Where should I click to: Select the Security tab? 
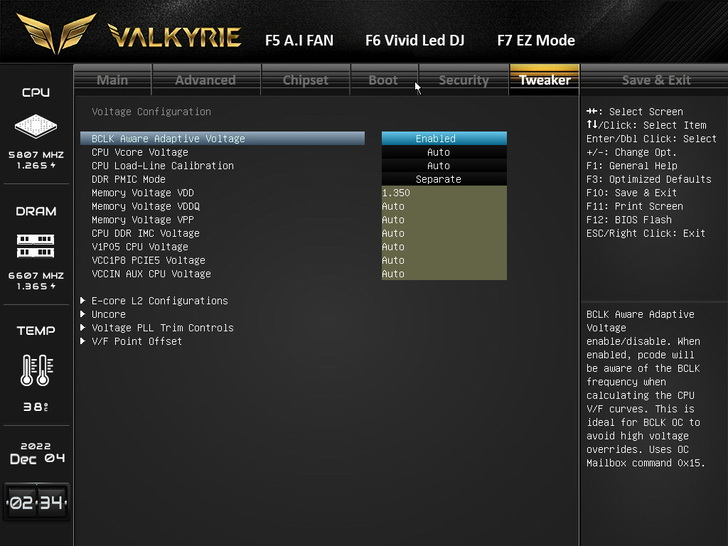tap(464, 80)
